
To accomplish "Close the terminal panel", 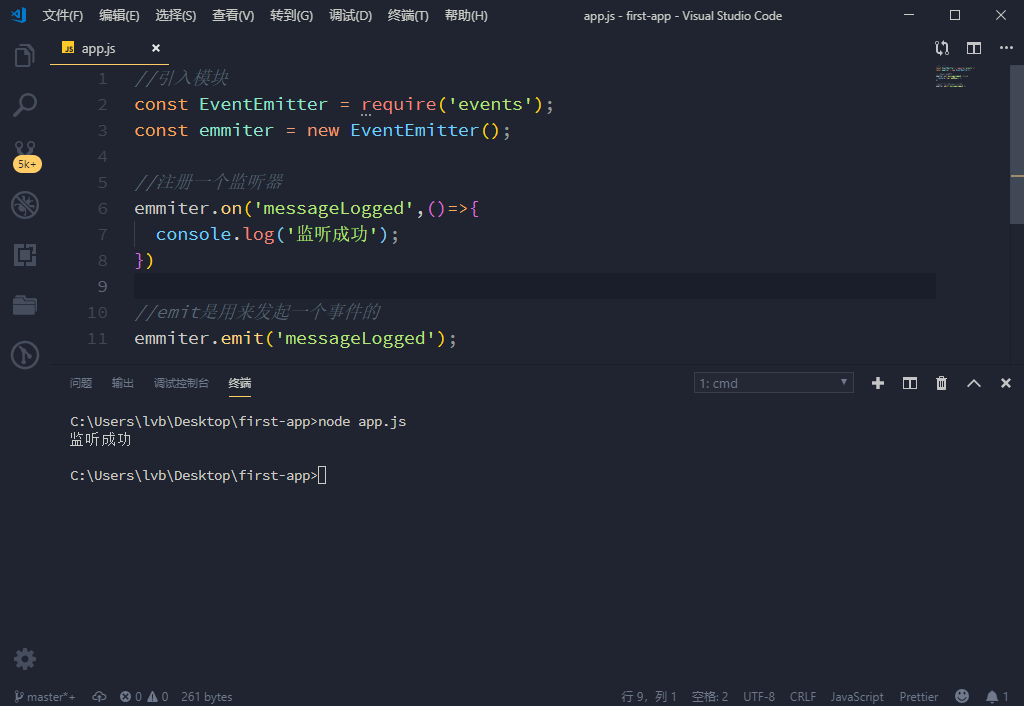I will point(1006,383).
